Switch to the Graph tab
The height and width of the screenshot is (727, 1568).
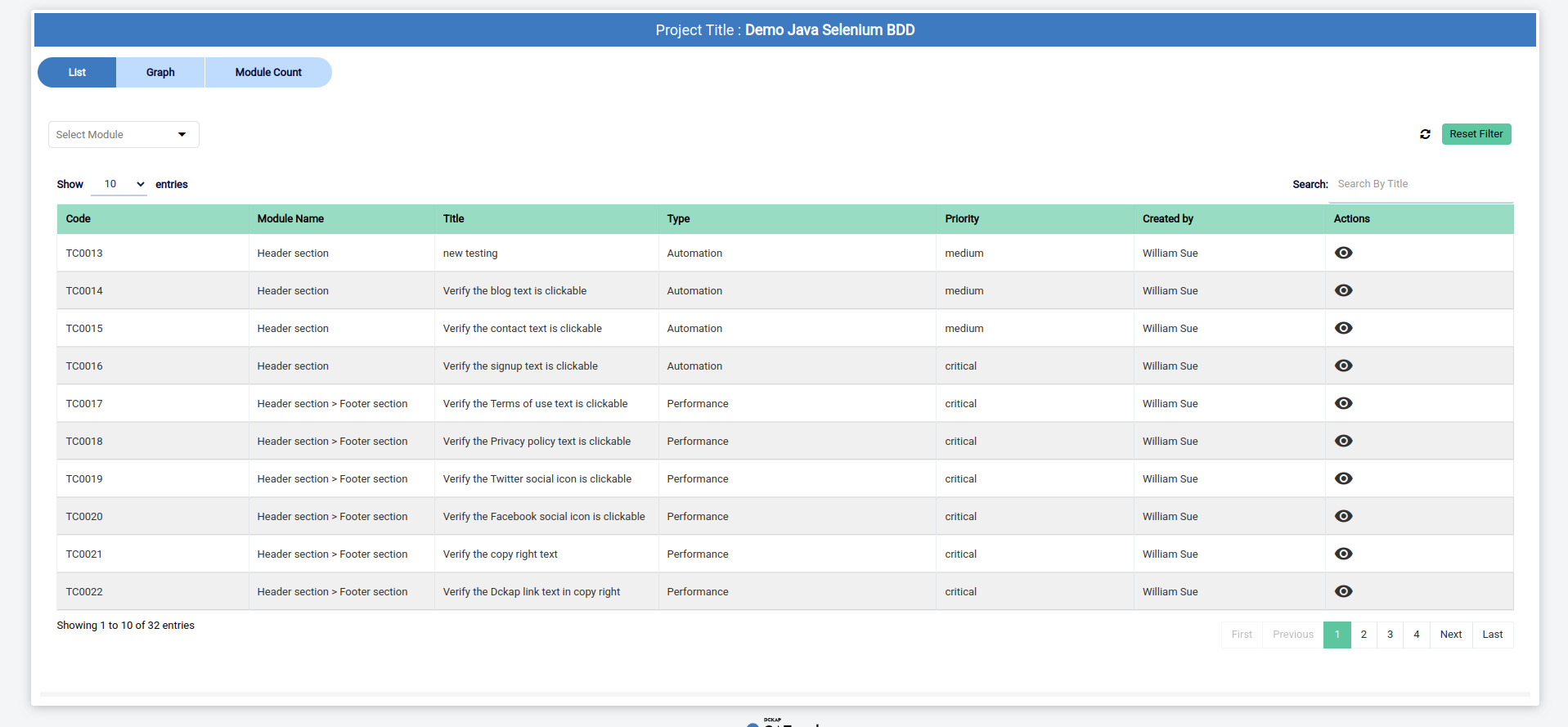[x=160, y=72]
